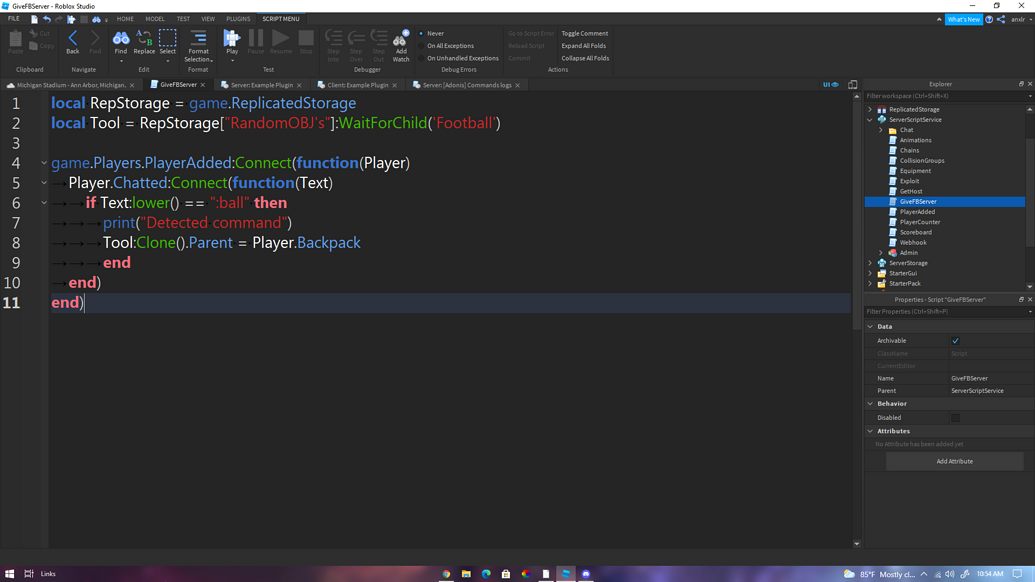
Task: Select the On All Exceptions option
Action: 446,46
